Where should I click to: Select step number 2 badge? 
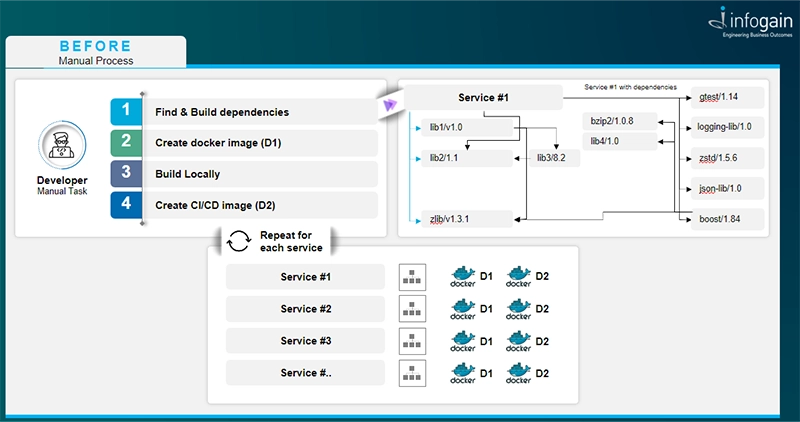tap(126, 143)
